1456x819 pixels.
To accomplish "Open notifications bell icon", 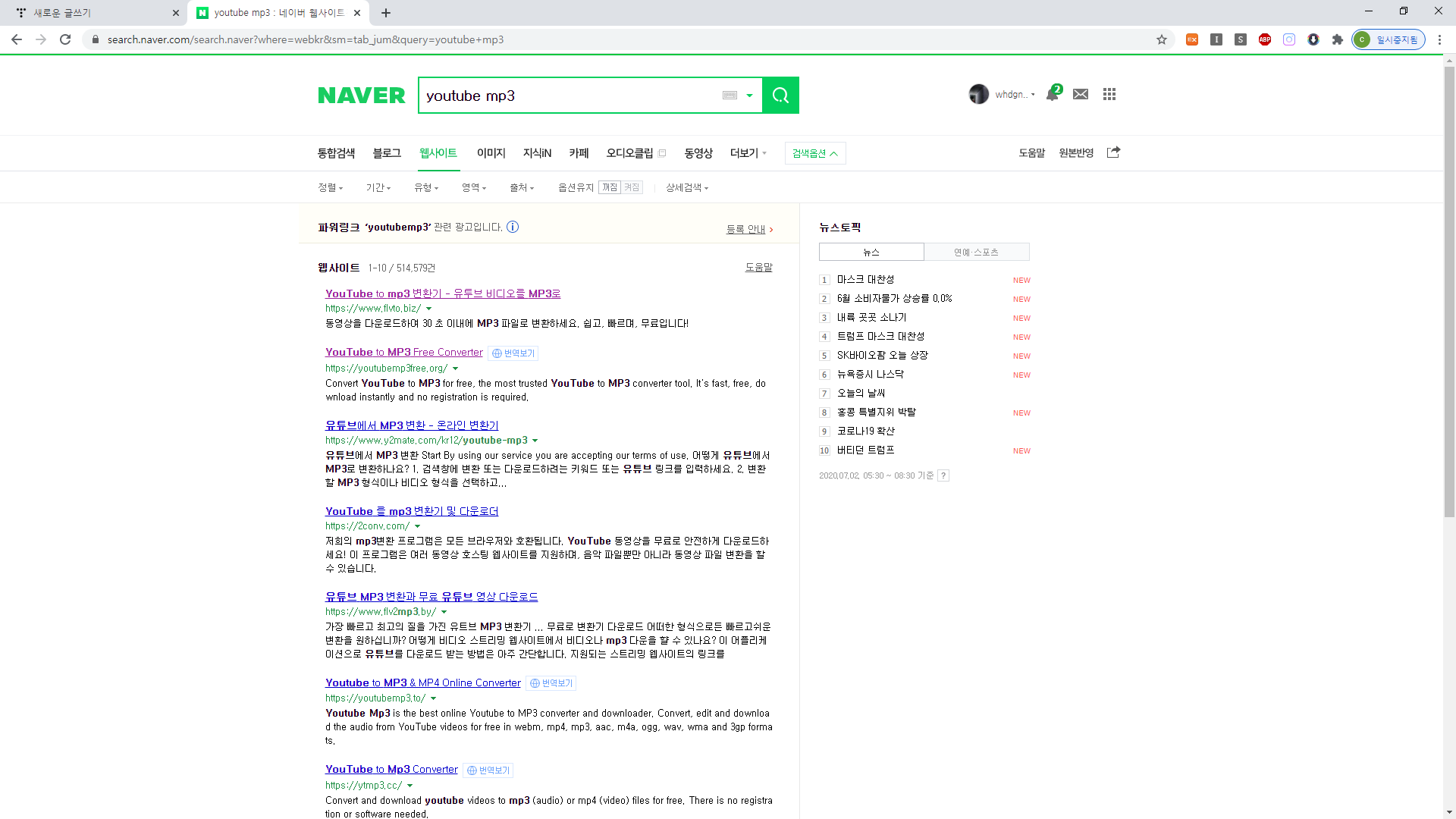I will [x=1053, y=93].
